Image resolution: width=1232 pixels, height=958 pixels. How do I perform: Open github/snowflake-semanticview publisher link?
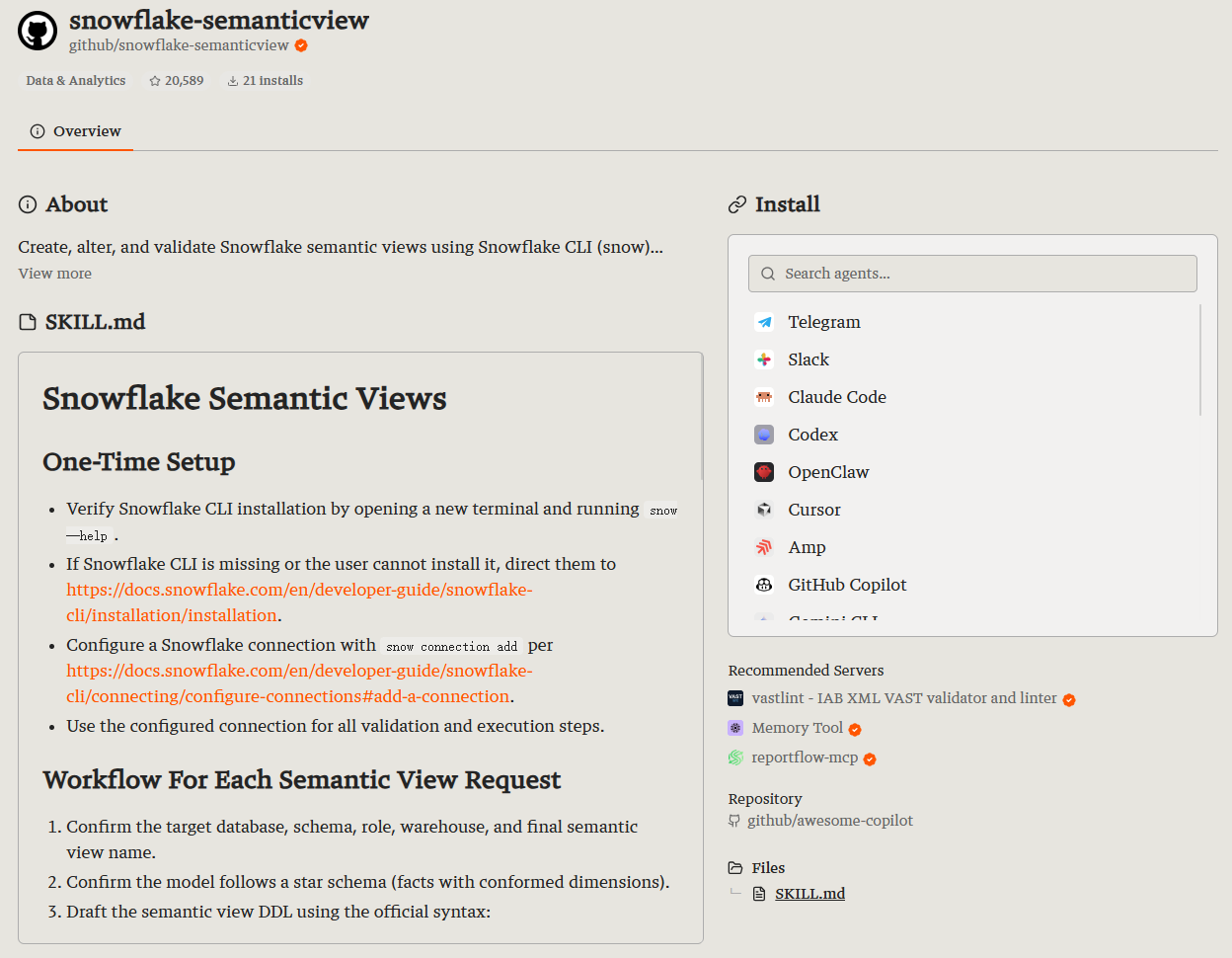179,45
